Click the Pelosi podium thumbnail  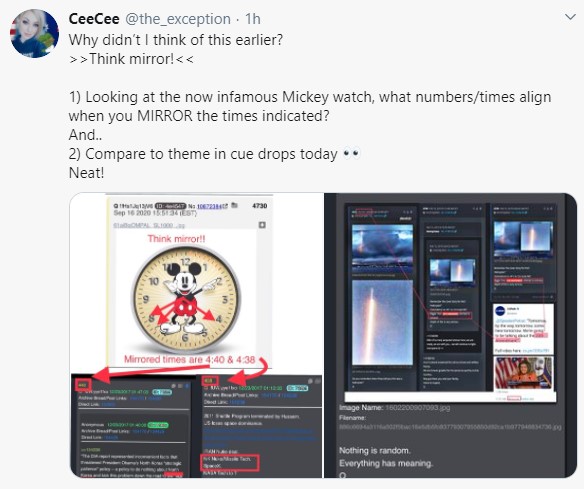pos(523,373)
